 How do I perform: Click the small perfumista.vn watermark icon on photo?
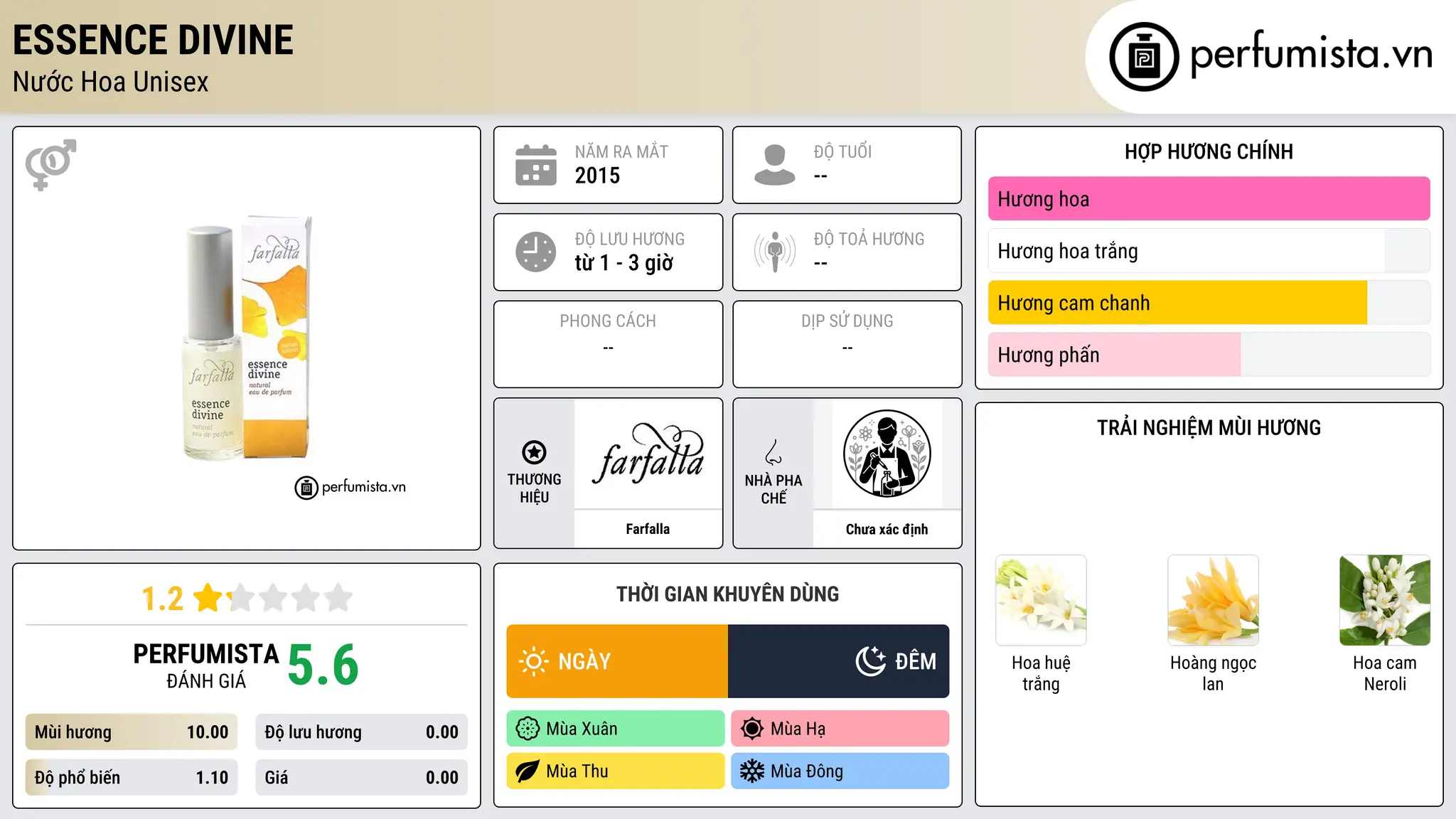click(306, 488)
